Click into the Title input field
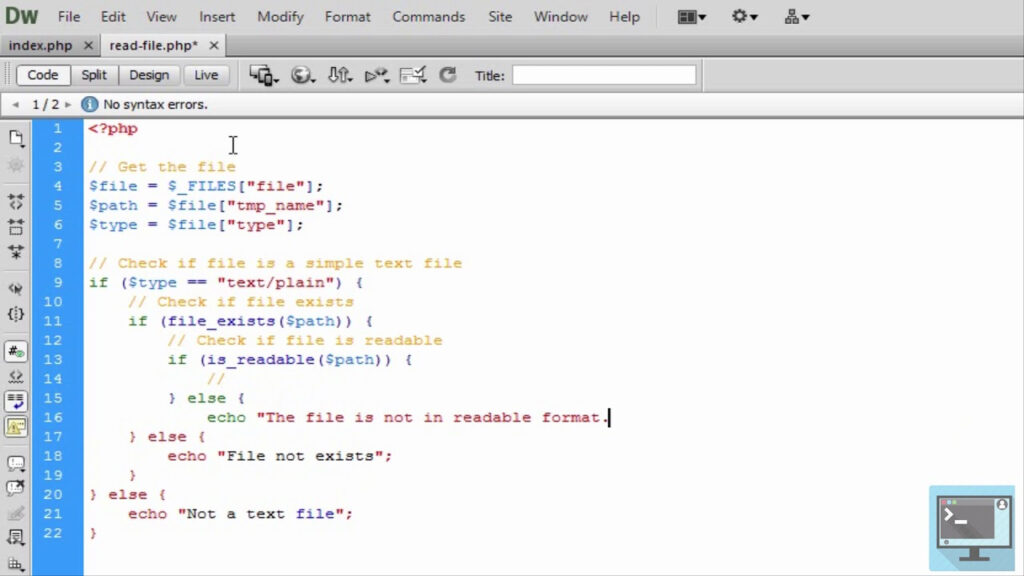 (604, 75)
